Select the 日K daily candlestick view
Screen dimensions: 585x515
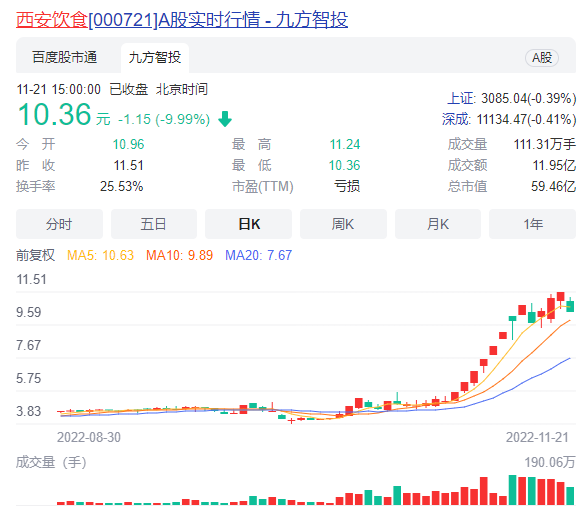(248, 224)
